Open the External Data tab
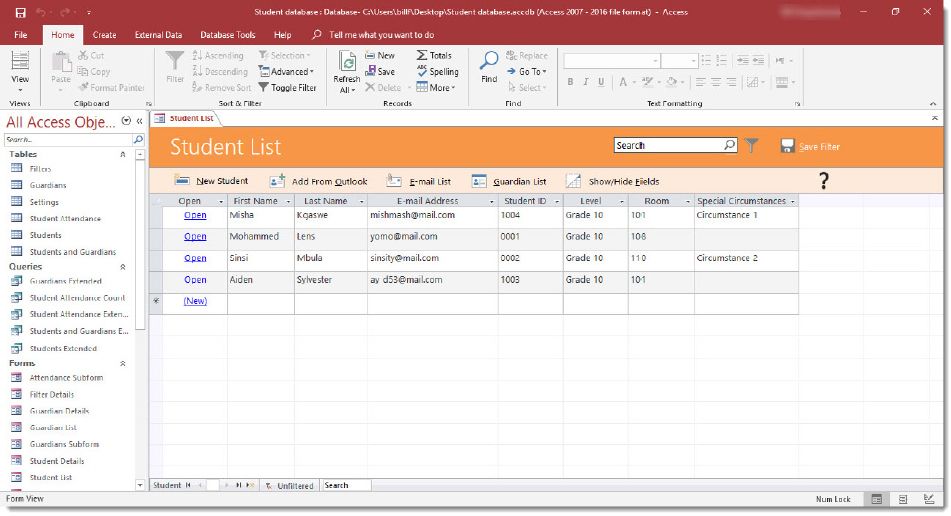The width and height of the screenshot is (951, 516). tap(158, 35)
